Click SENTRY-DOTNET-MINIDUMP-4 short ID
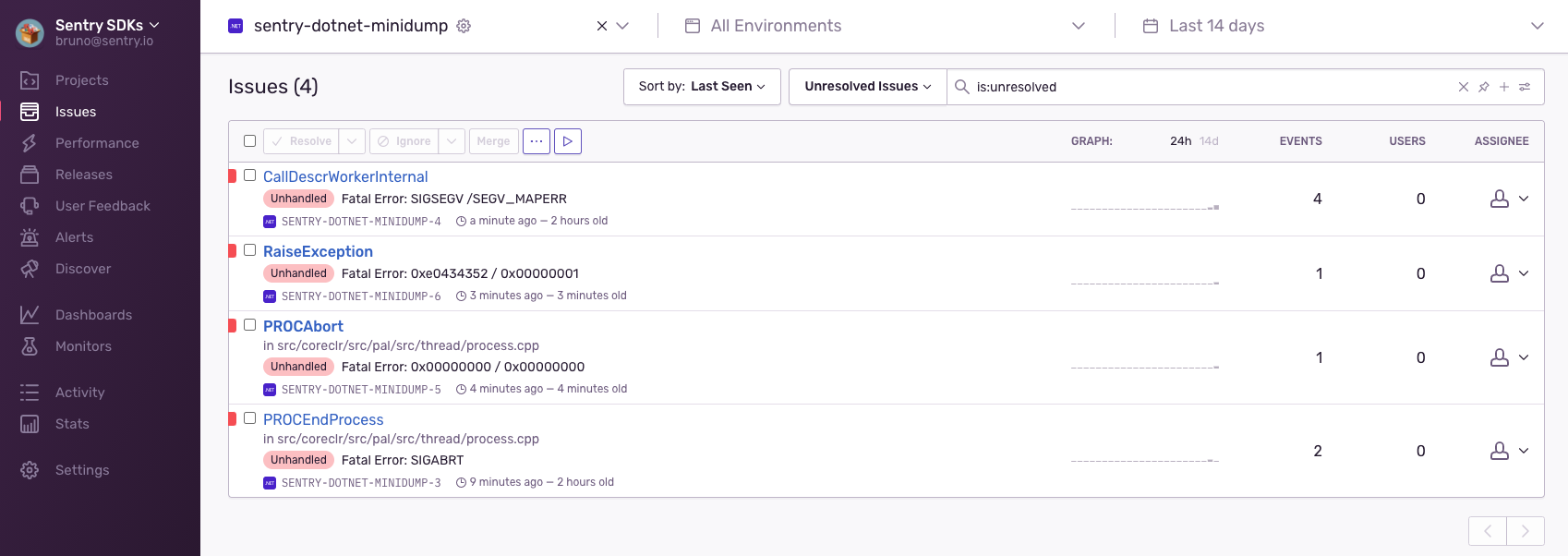Viewport: 1568px width, 556px height. [361, 222]
